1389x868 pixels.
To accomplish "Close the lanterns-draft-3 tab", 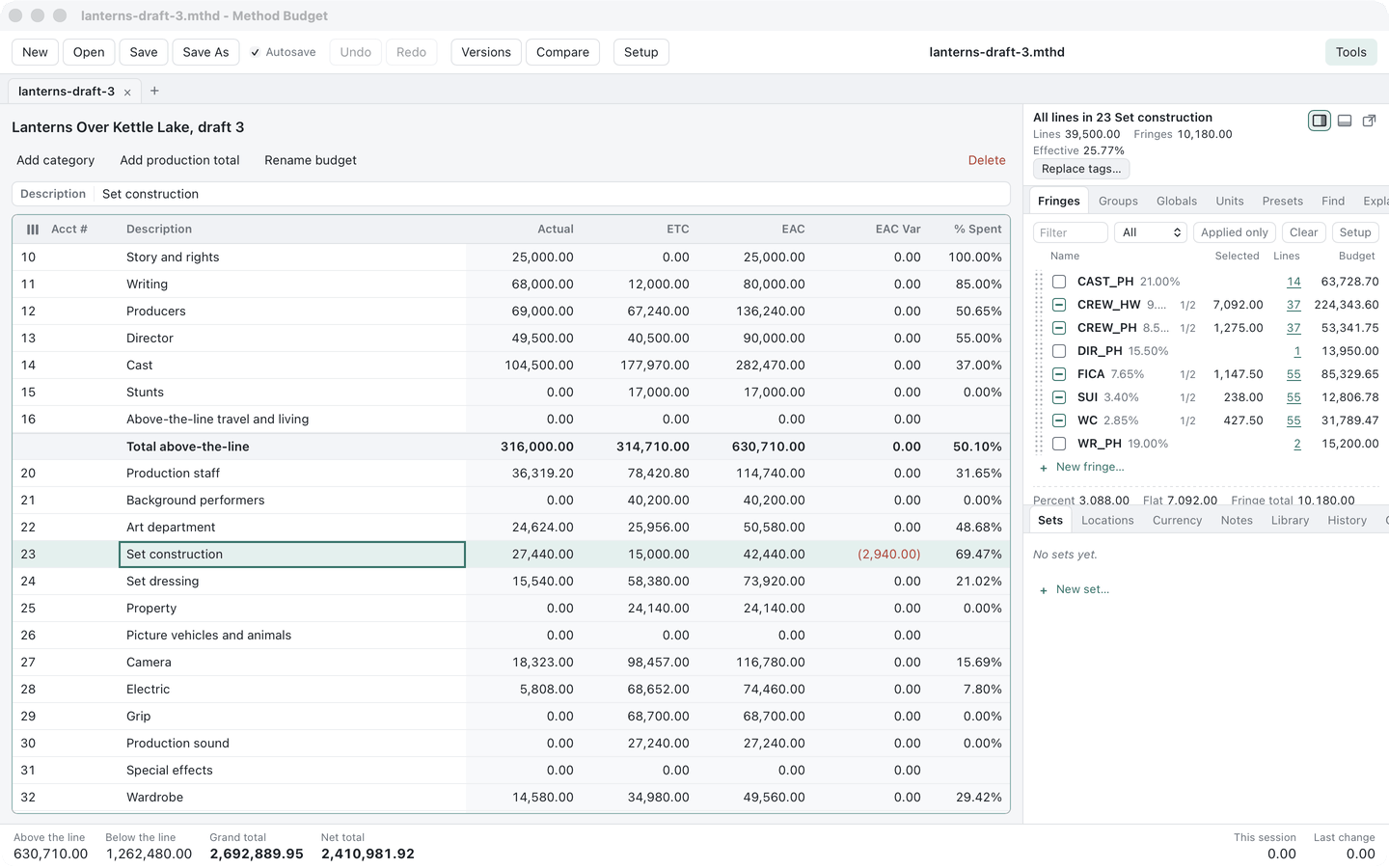I will 127,93.
